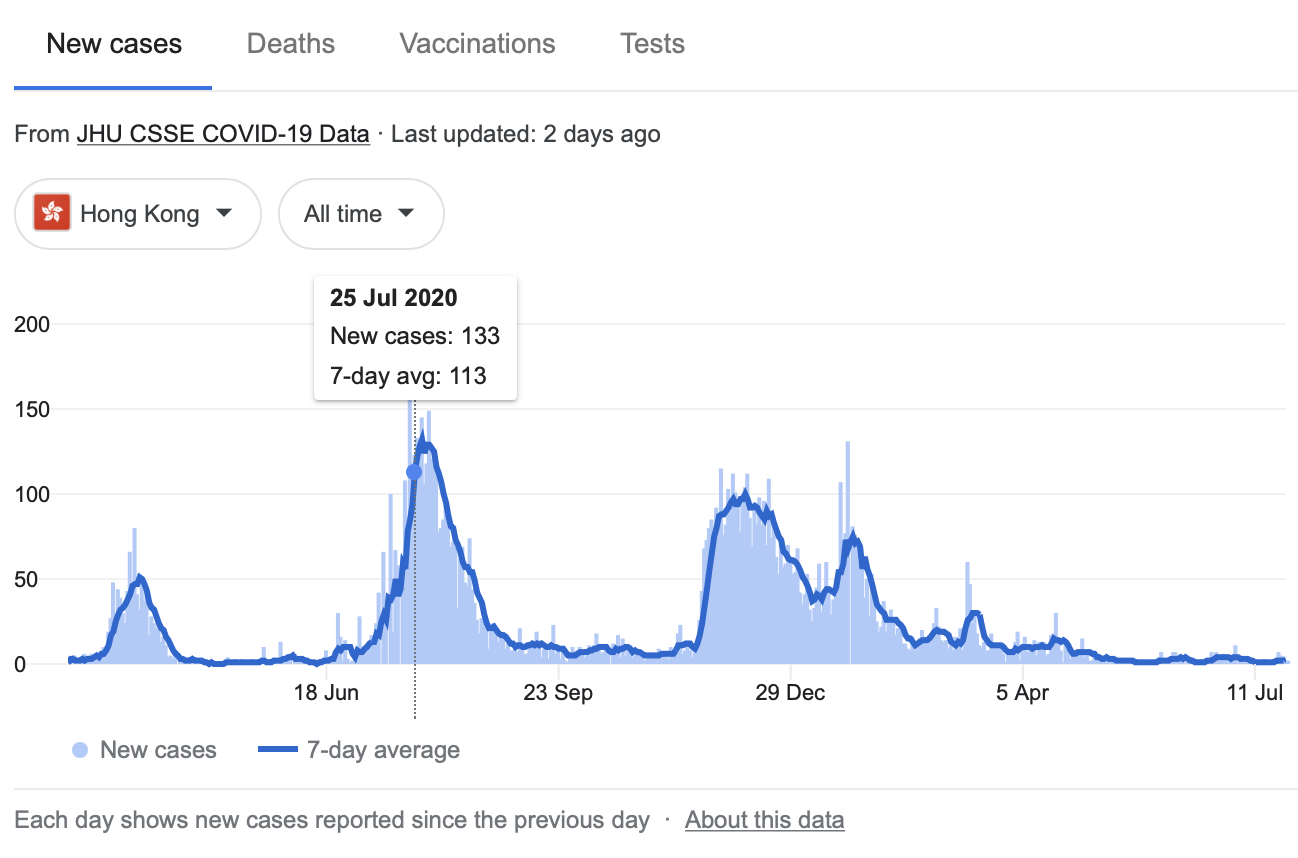Switch to the New cases tab
The image size is (1298, 858).
(114, 44)
